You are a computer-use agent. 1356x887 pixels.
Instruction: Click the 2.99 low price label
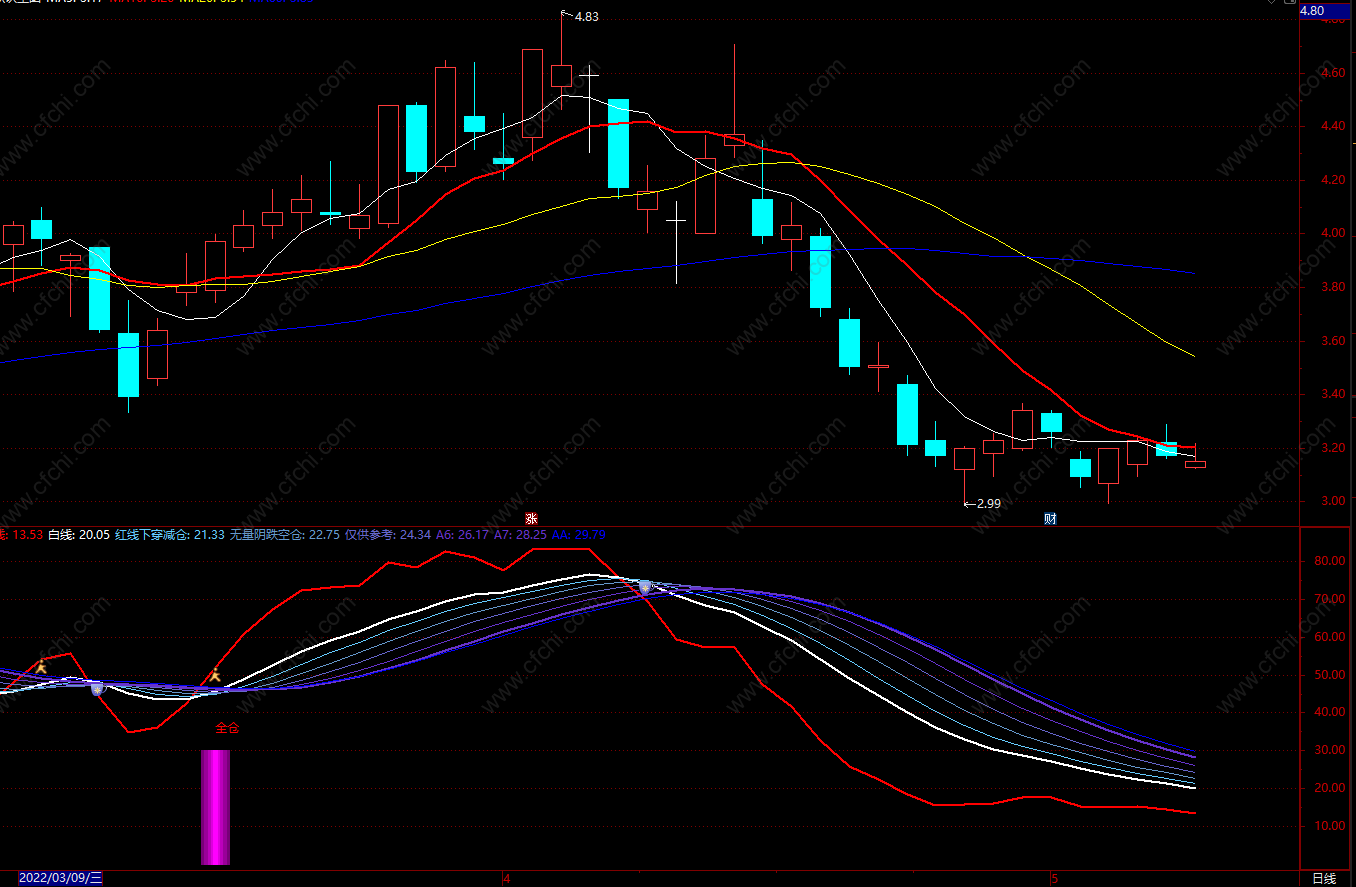988,503
